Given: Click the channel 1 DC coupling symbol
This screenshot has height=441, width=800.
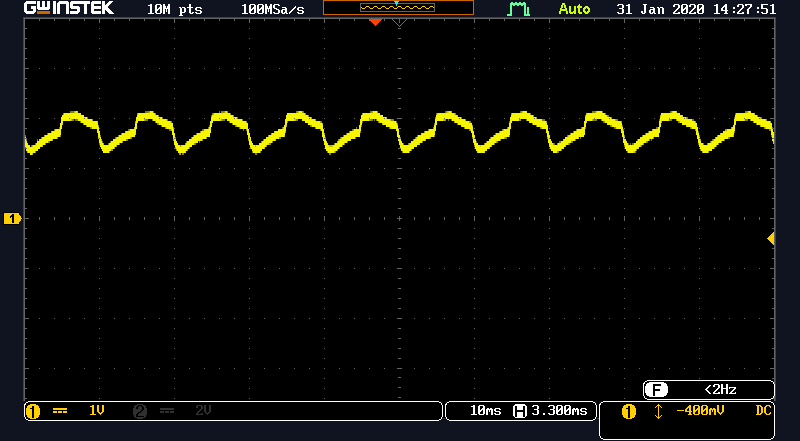Looking at the screenshot, I should [59, 411].
